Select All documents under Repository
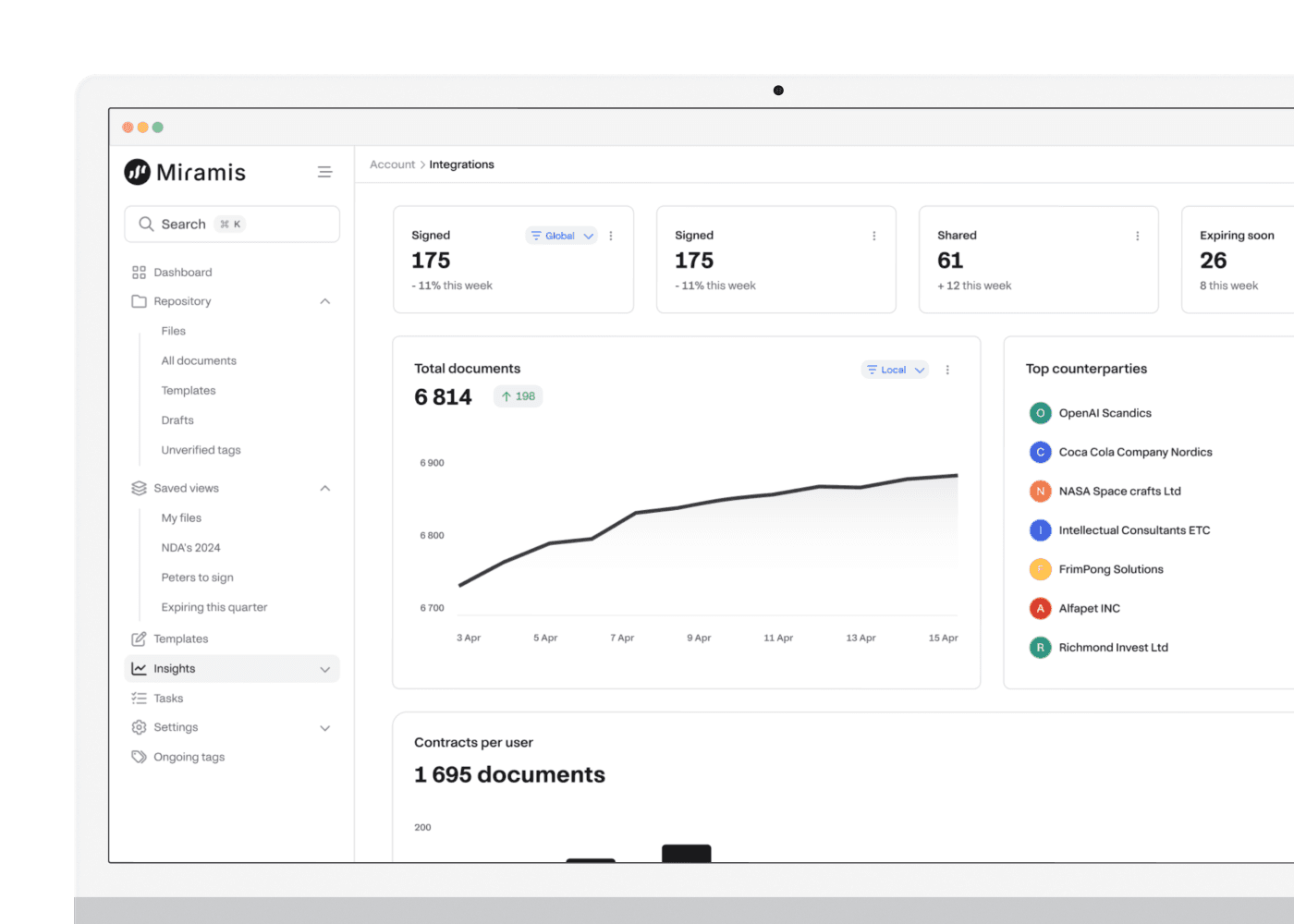This screenshot has width=1294, height=924. point(199,360)
